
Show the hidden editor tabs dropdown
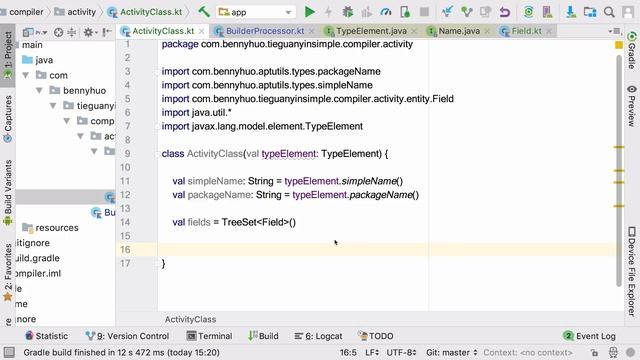615,31
